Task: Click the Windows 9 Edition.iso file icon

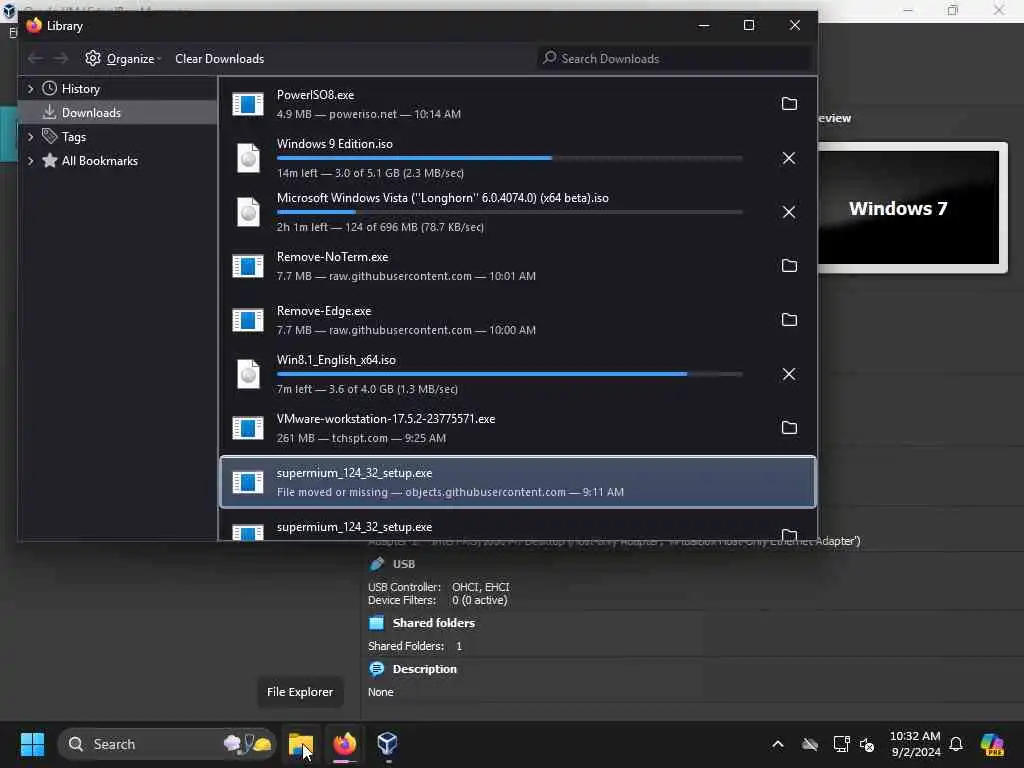Action: [248, 158]
